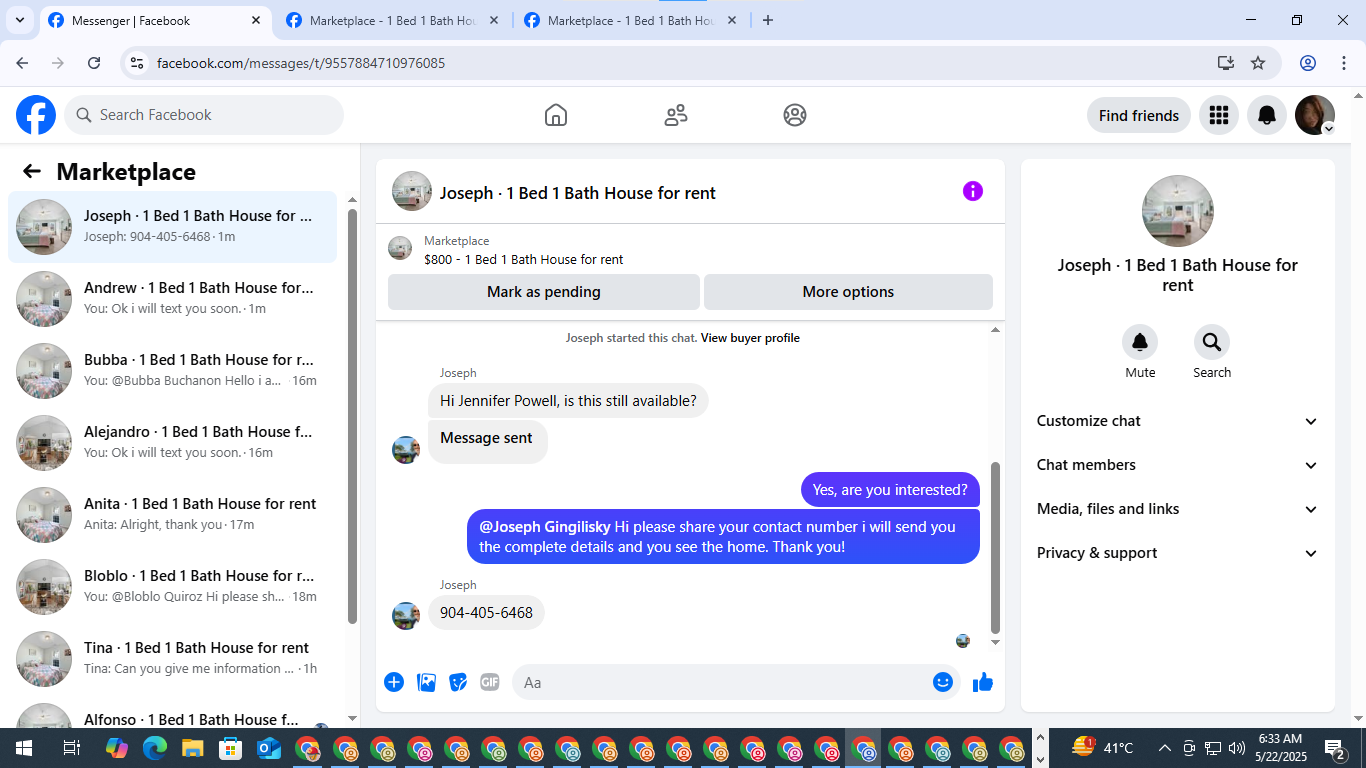This screenshot has height=768, width=1366.
Task: Reload the current page
Action: click(x=94, y=63)
